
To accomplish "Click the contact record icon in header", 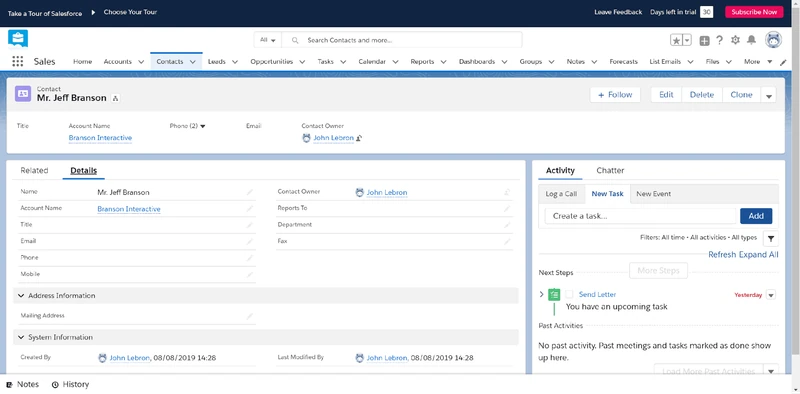I will point(23,94).
